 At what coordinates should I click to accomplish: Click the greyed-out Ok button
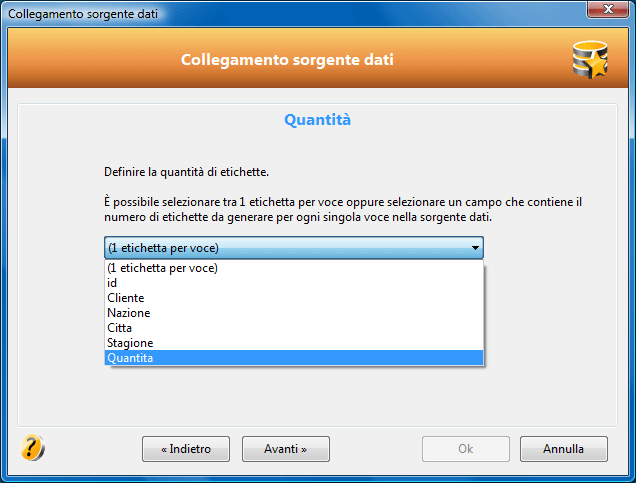[466, 449]
